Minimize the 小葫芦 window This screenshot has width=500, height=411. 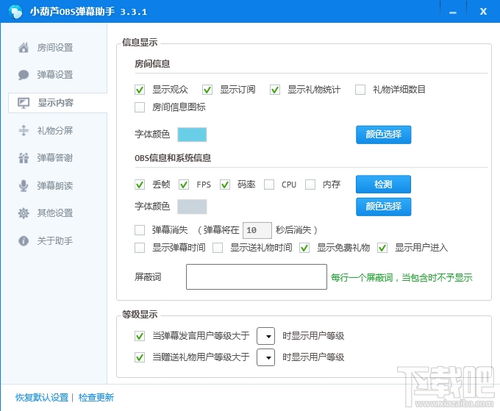pos(452,12)
